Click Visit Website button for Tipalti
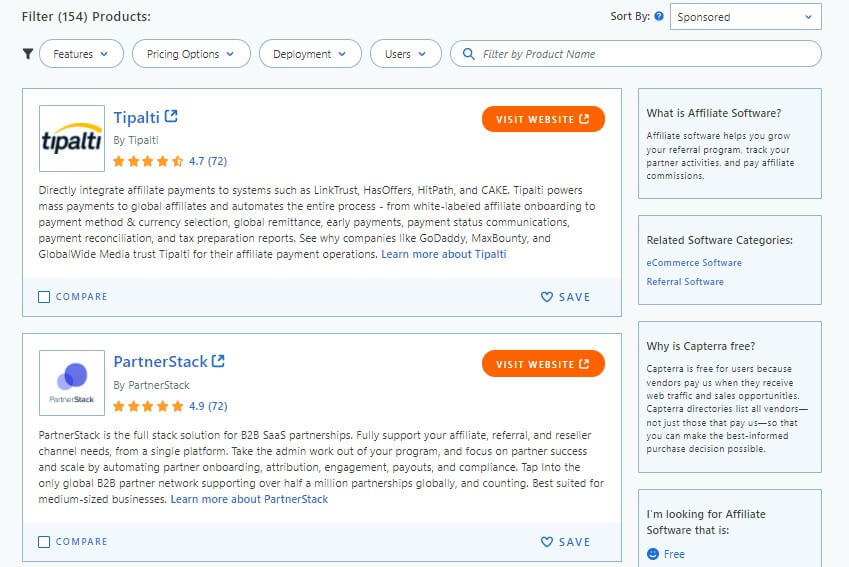 (x=543, y=119)
